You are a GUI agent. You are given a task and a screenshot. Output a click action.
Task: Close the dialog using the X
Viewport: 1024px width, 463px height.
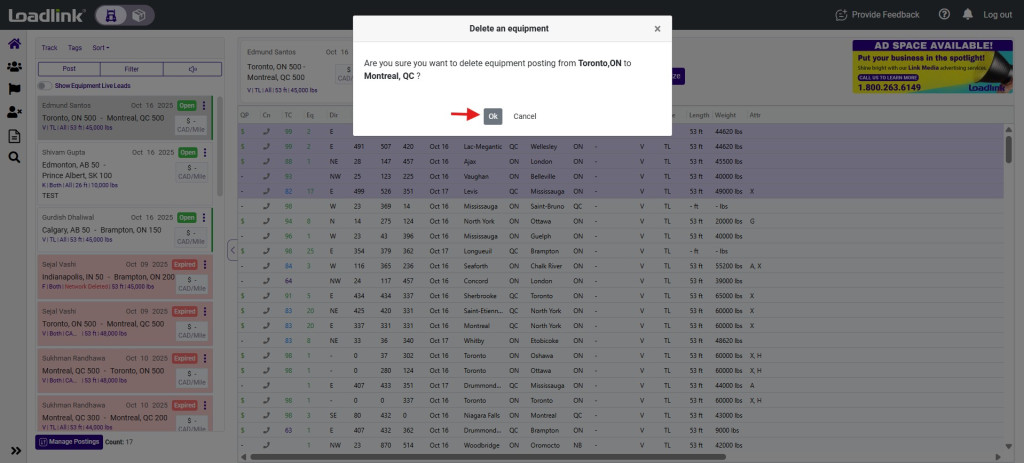coord(657,29)
